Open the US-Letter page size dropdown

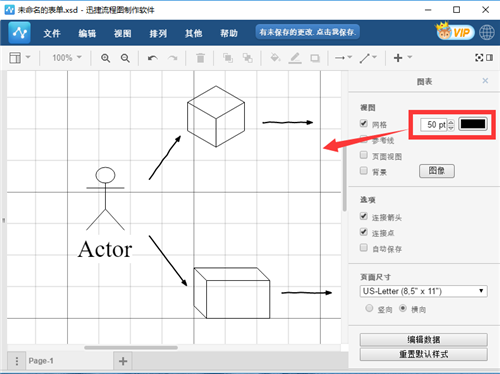coord(423,291)
